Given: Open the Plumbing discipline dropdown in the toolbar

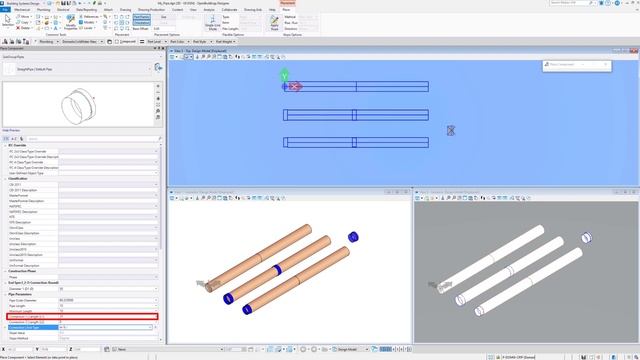Looking at the screenshot, I should coord(48,42).
